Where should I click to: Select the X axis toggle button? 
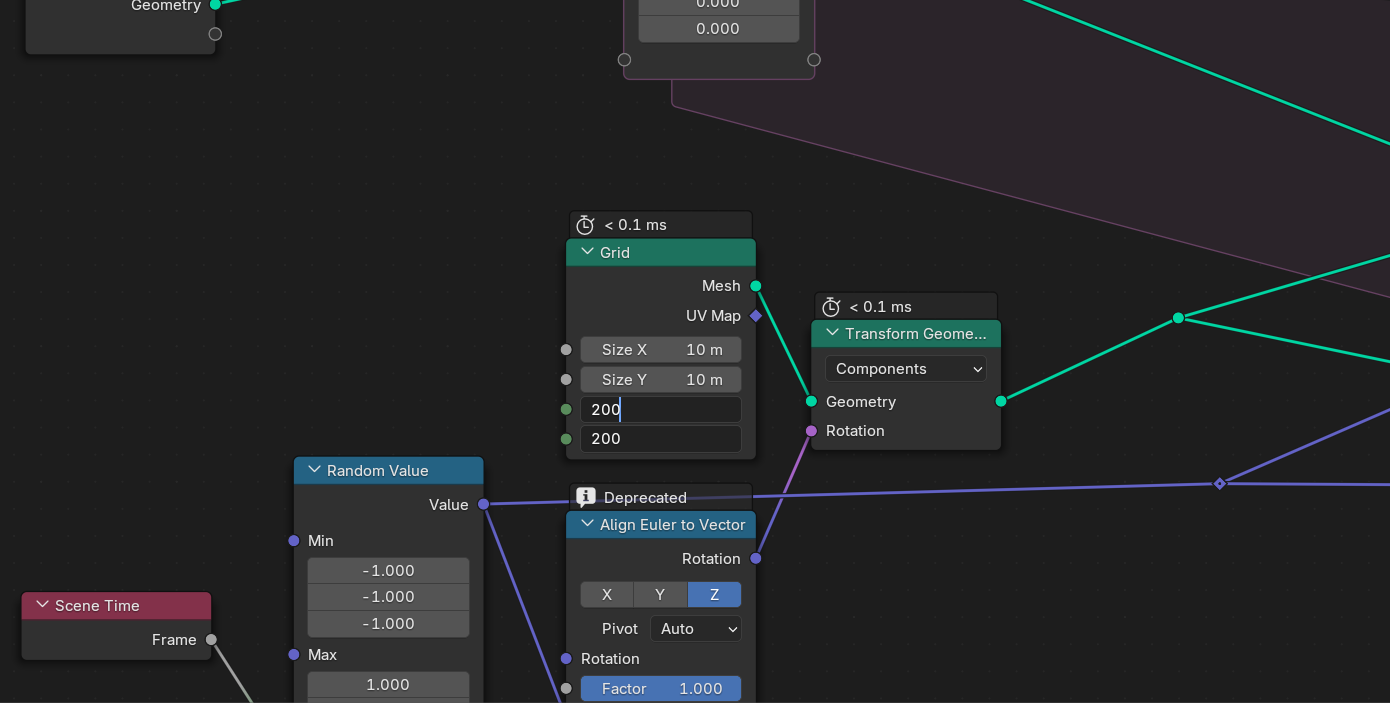[x=607, y=595]
